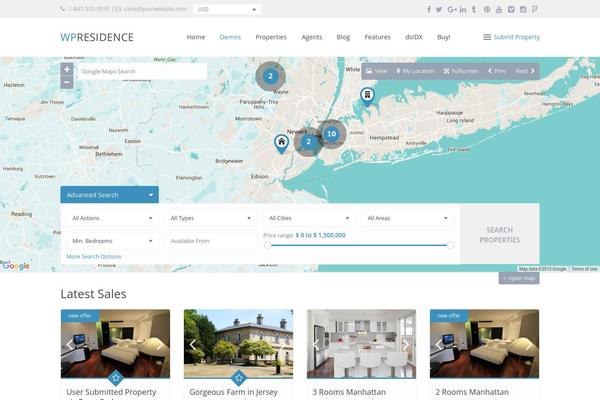This screenshot has width=600, height=400.
Task: Show next image on 3 Rooms Manhattan card
Action: pyautogui.click(x=405, y=344)
